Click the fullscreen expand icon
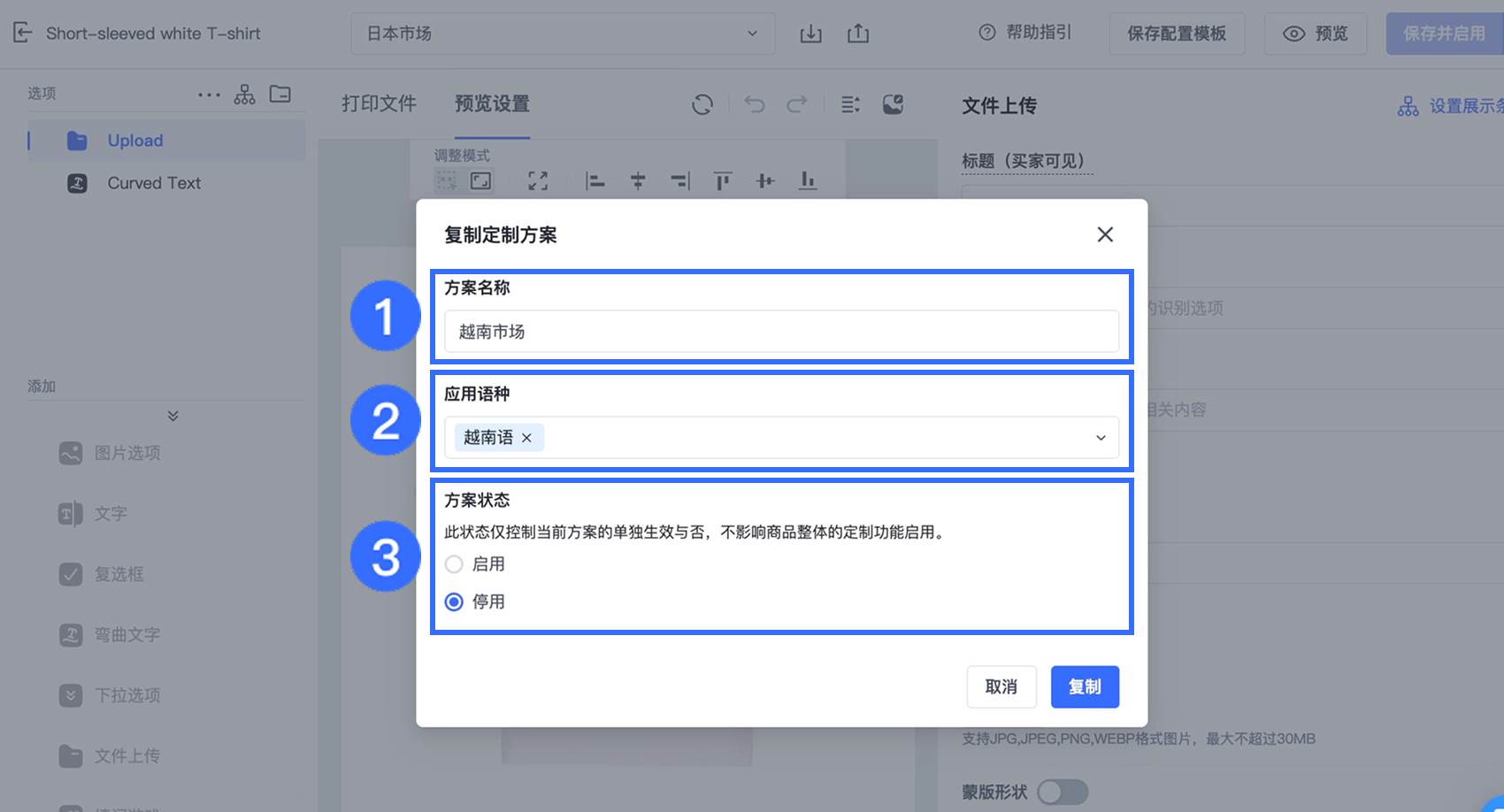This screenshot has width=1504, height=812. [x=538, y=181]
